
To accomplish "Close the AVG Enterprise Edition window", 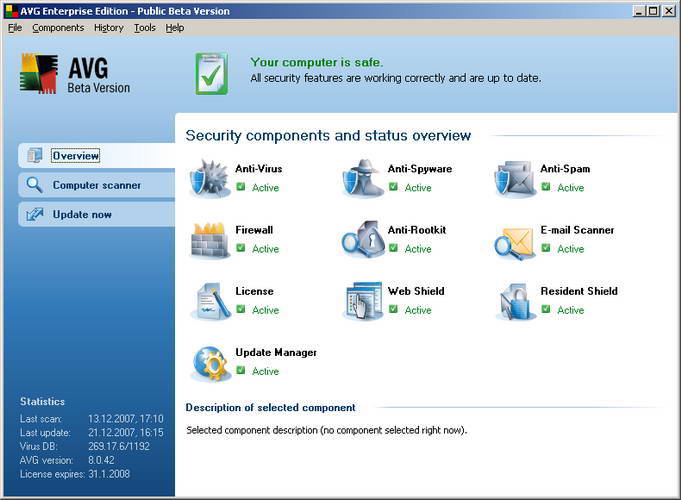I will click(x=668, y=11).
